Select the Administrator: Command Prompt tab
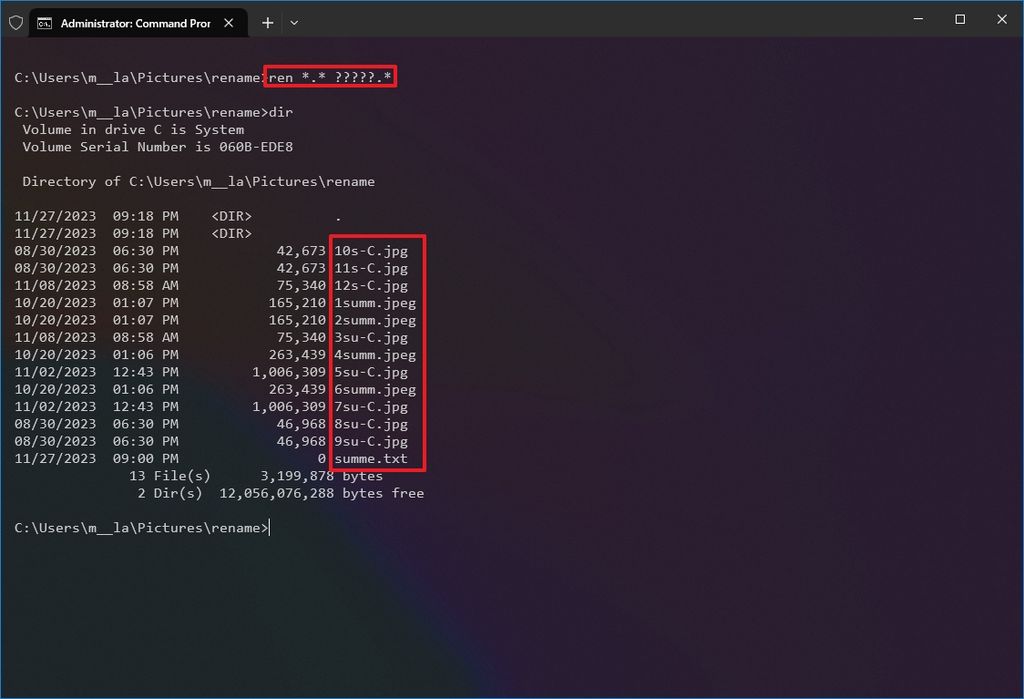 (x=135, y=22)
